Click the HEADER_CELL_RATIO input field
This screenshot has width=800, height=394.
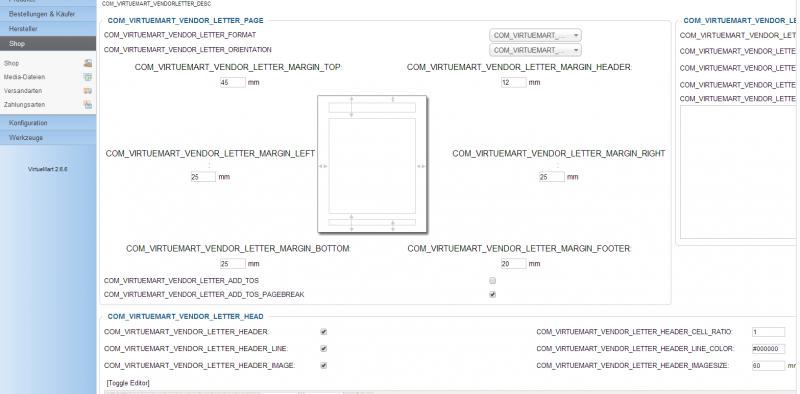click(x=768, y=332)
